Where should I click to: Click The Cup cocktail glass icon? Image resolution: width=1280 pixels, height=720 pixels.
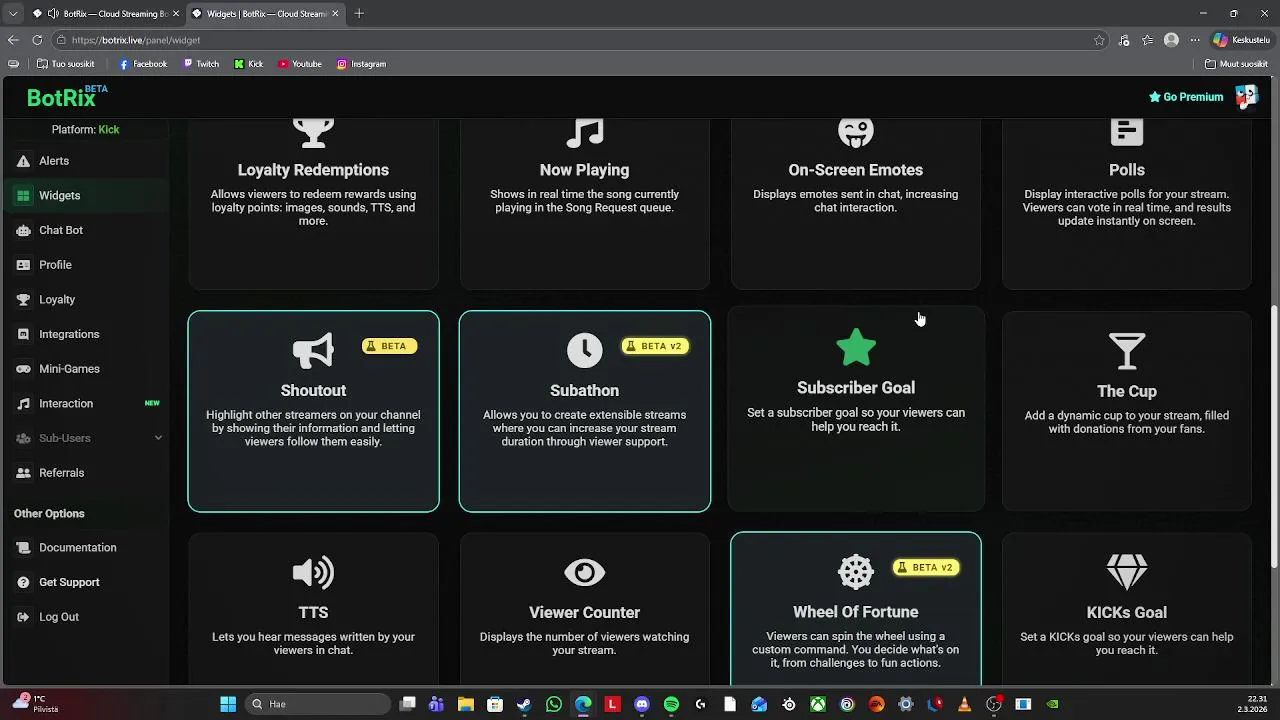[1127, 351]
